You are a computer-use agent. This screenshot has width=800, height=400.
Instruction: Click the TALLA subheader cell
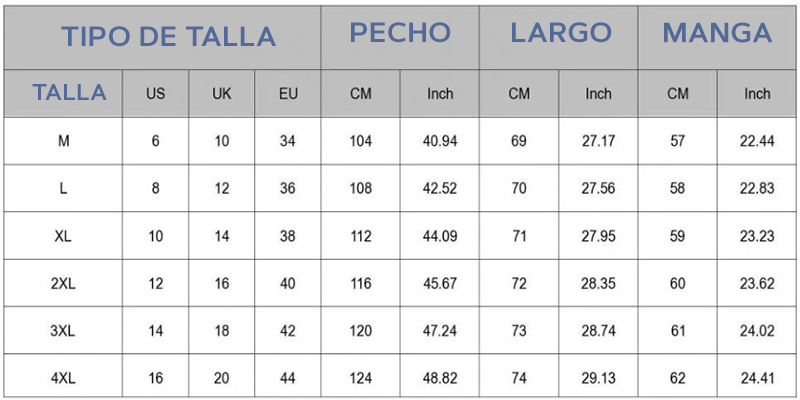click(x=69, y=93)
